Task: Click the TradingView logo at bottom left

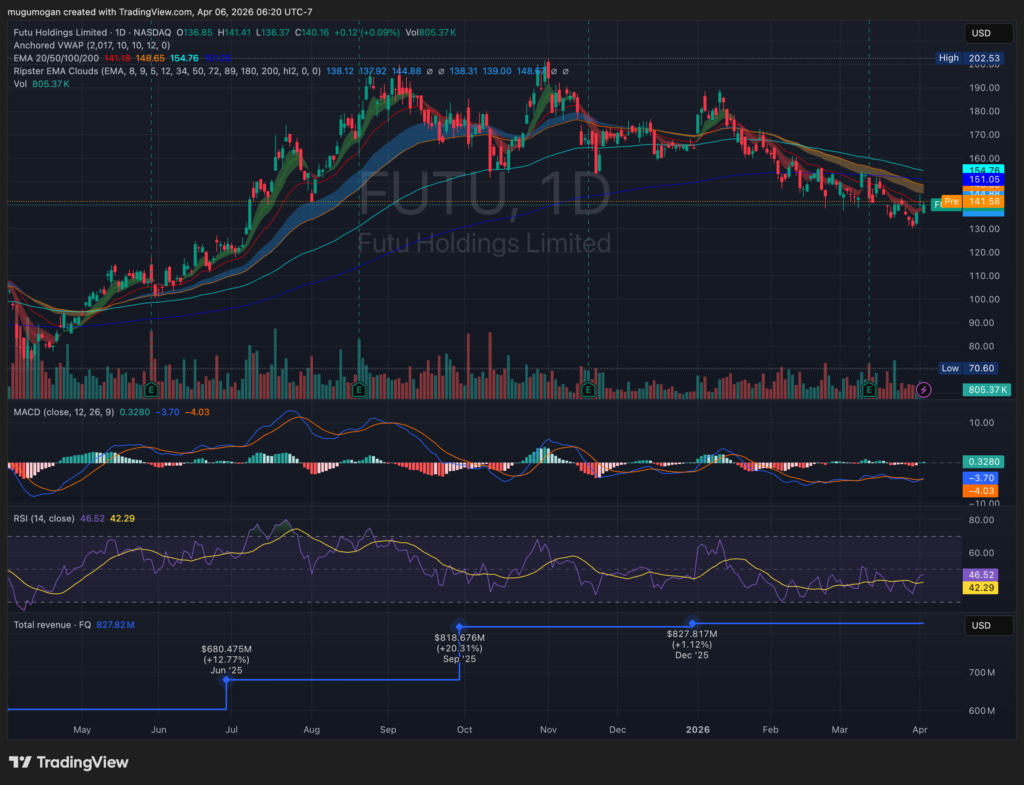Action: click(69, 762)
